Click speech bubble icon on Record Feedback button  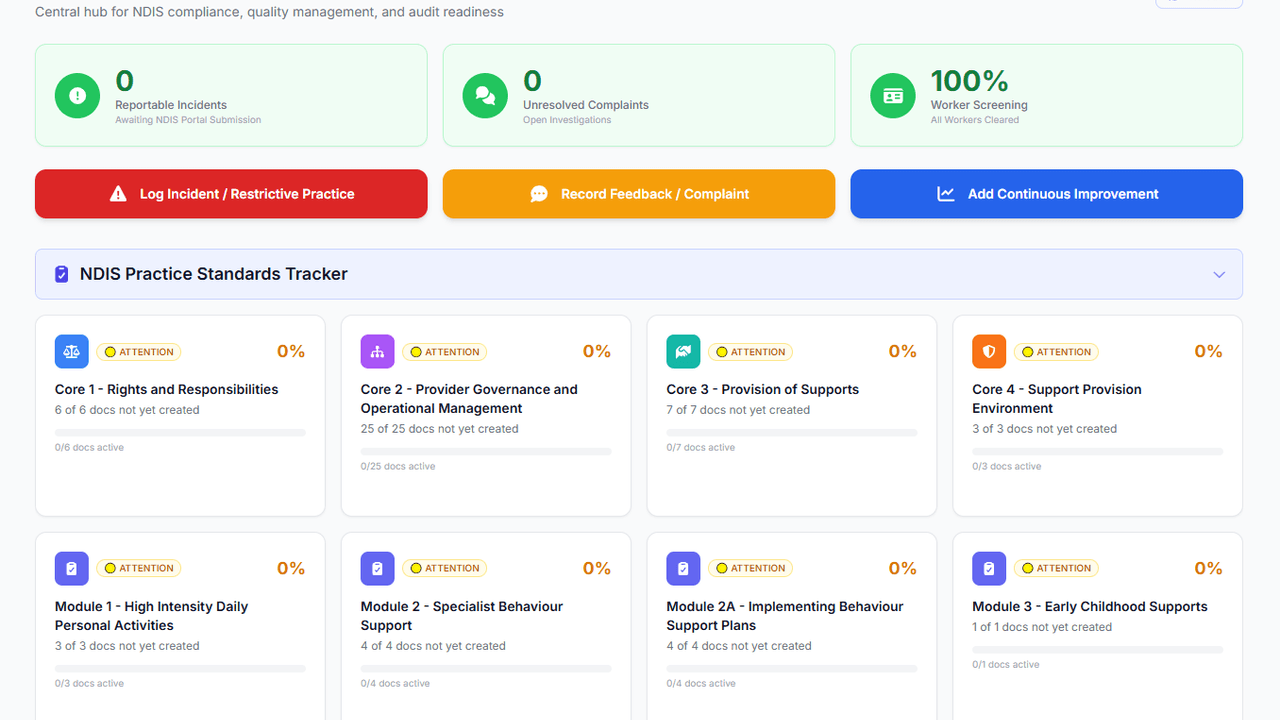pyautogui.click(x=539, y=194)
